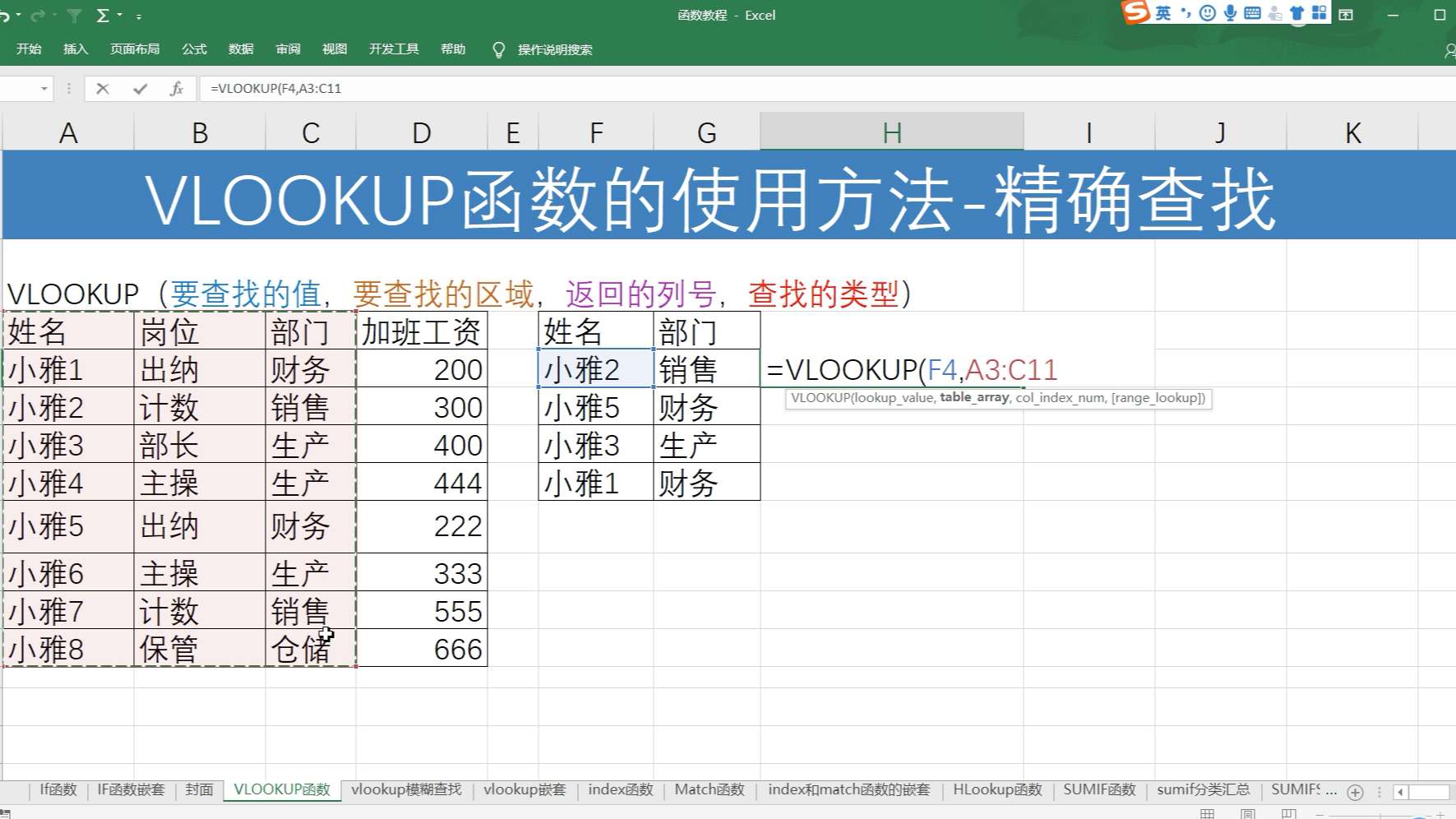The image size is (1456, 819).
Task: Open Sogou emoji smiley icon
Action: point(1207,13)
